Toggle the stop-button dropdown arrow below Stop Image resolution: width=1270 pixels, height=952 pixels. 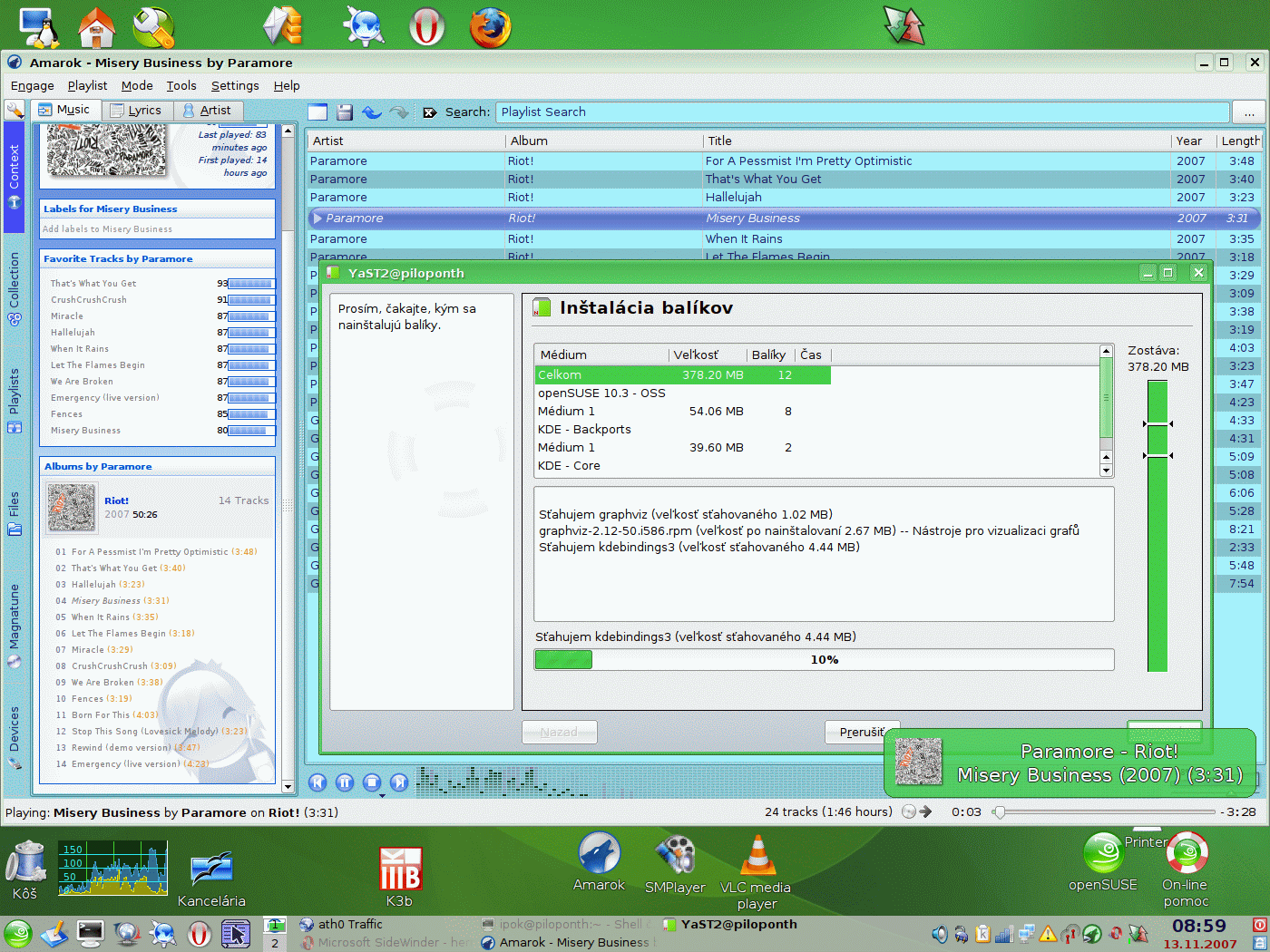(x=382, y=796)
